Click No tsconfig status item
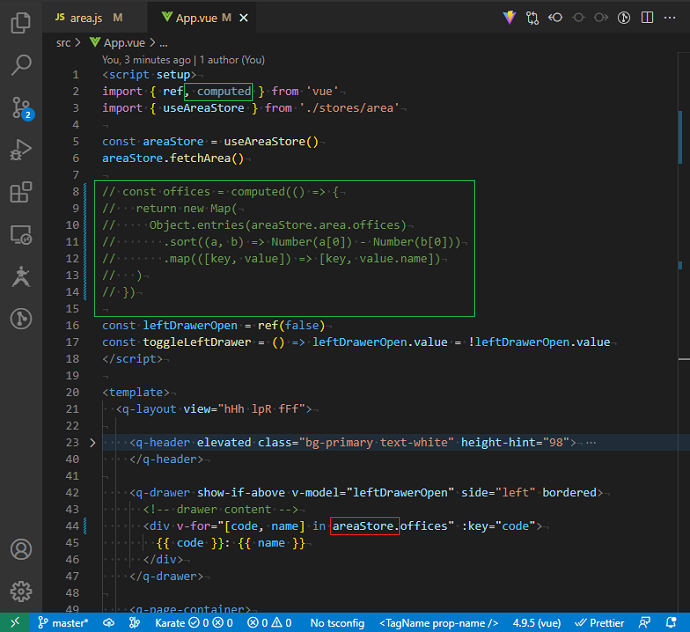This screenshot has height=632, width=690. point(337,623)
